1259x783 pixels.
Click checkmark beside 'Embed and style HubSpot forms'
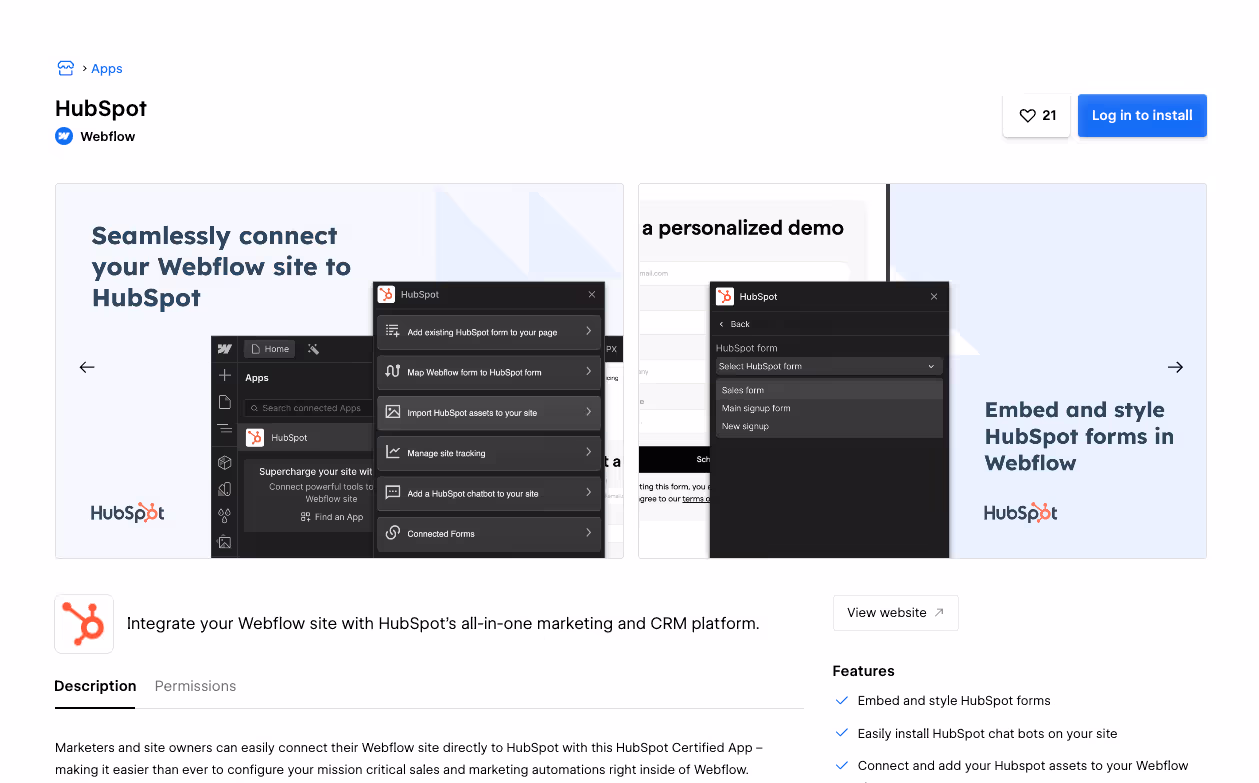(841, 701)
